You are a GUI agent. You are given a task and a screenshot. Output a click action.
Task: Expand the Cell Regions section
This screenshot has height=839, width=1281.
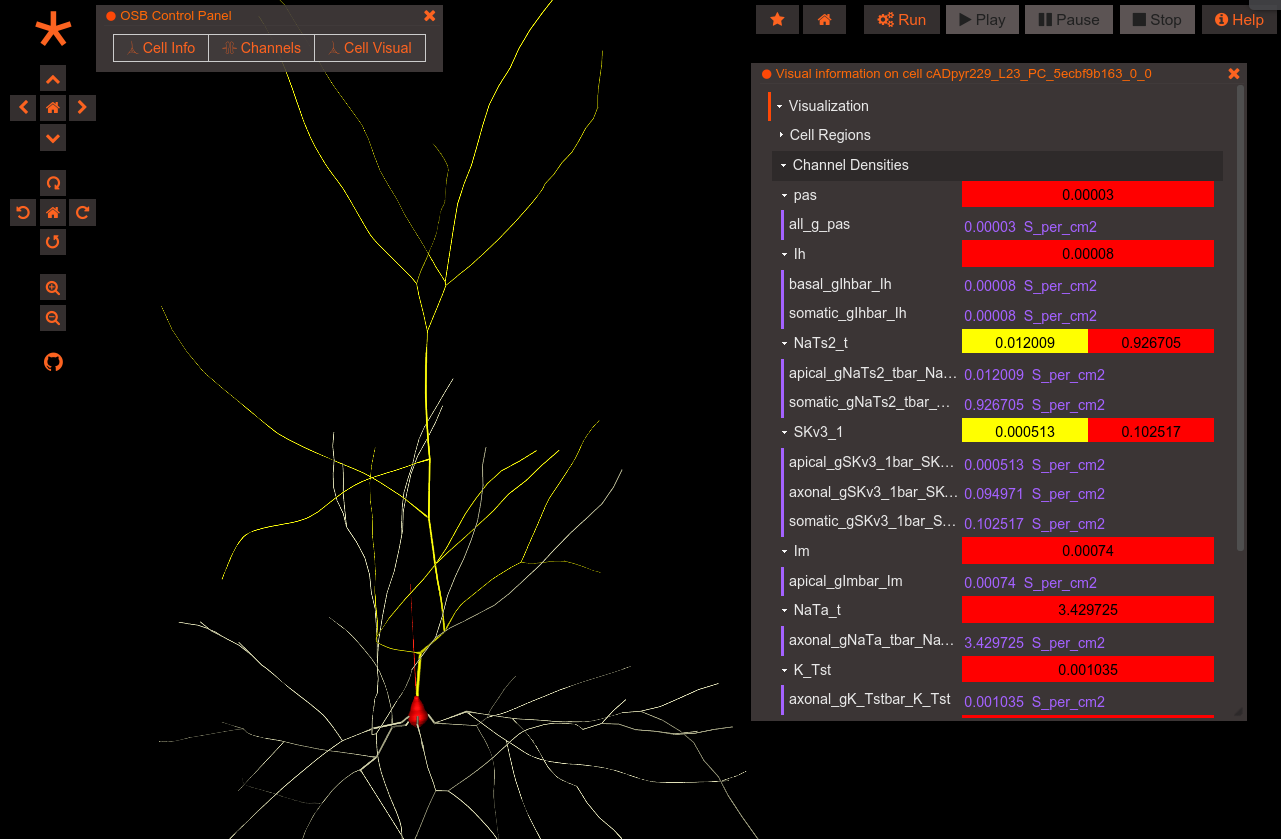tap(829, 135)
